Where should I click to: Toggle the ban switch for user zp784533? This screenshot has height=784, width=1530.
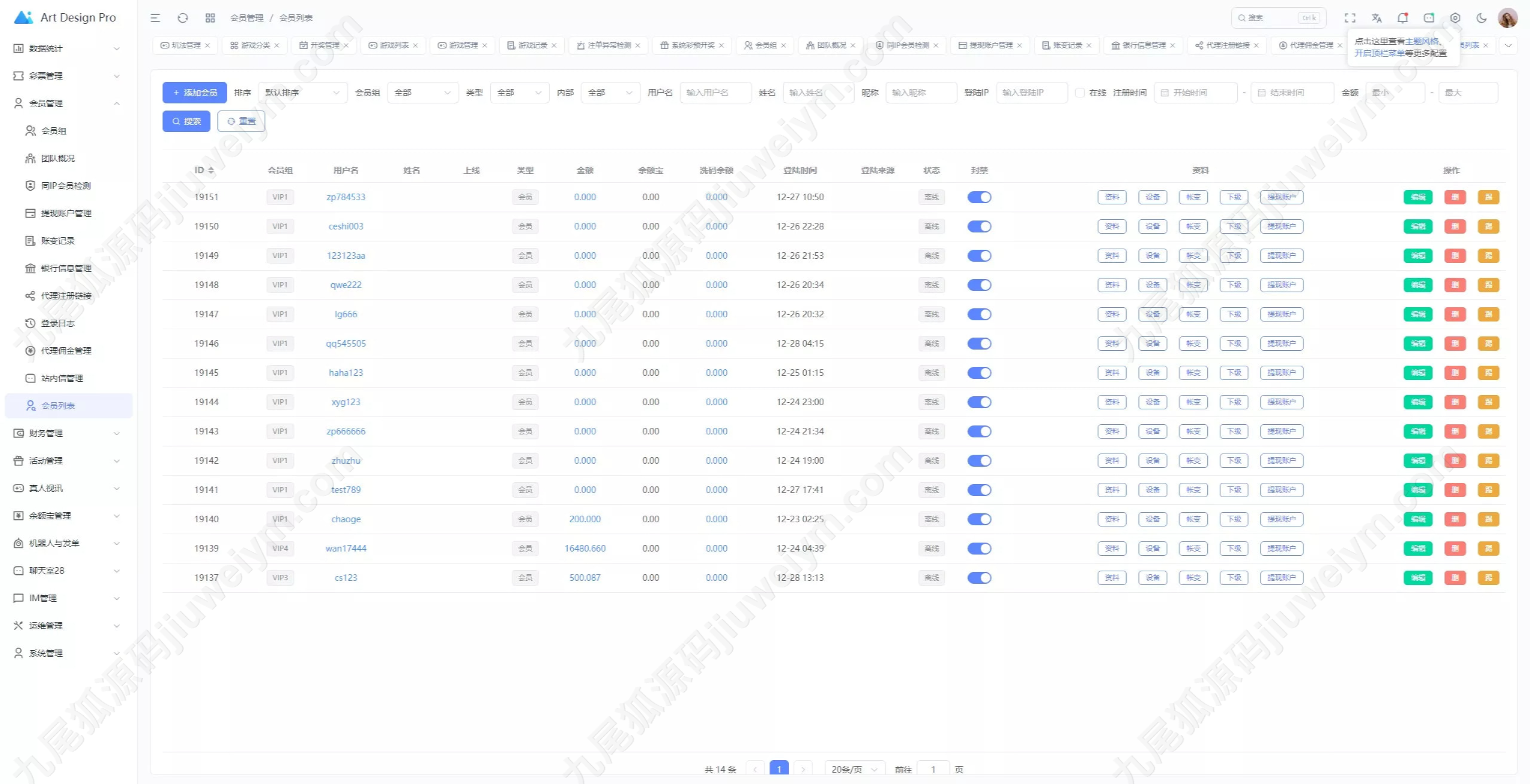point(979,197)
